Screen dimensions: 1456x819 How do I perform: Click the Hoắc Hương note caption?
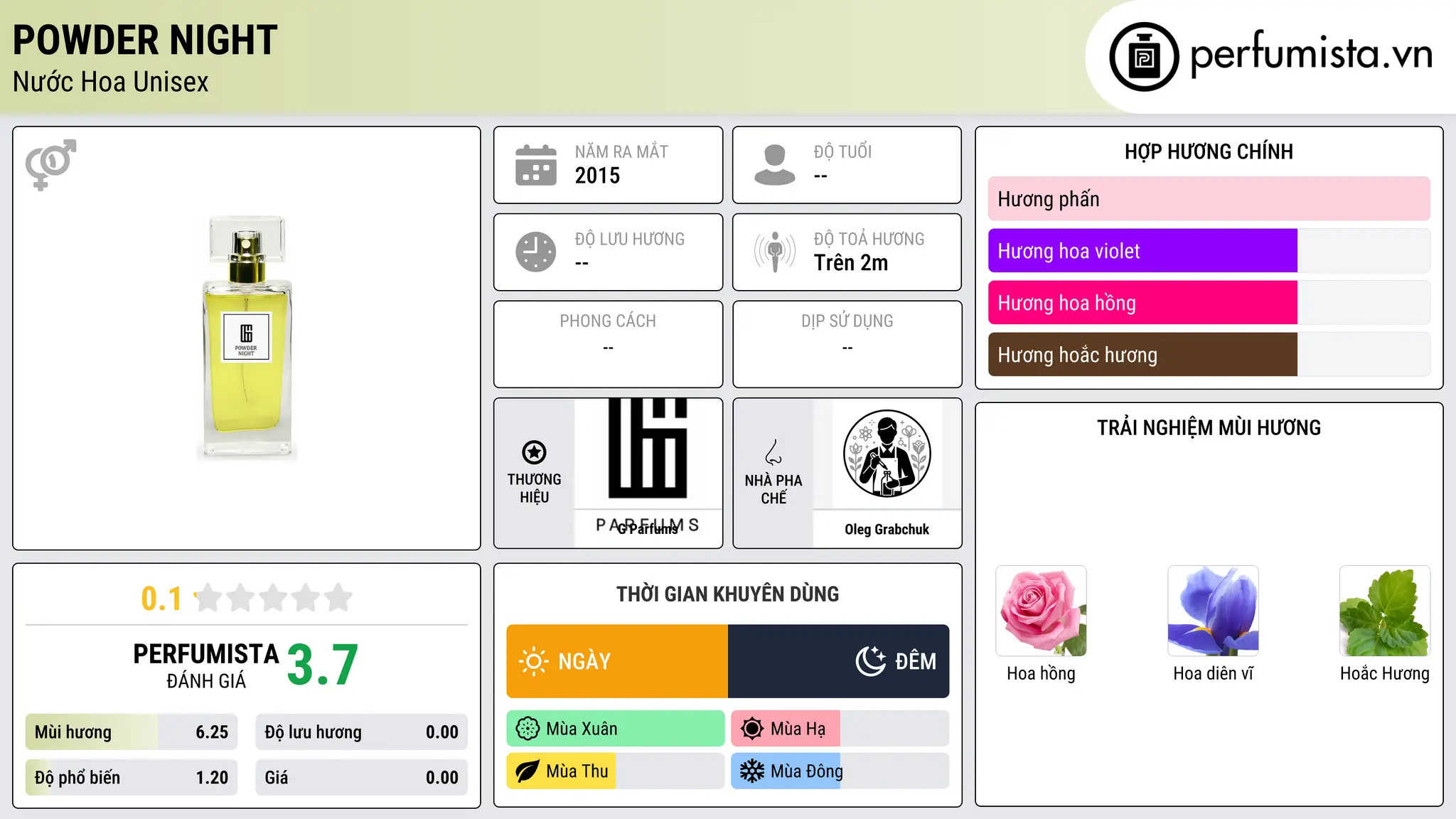point(1385,673)
